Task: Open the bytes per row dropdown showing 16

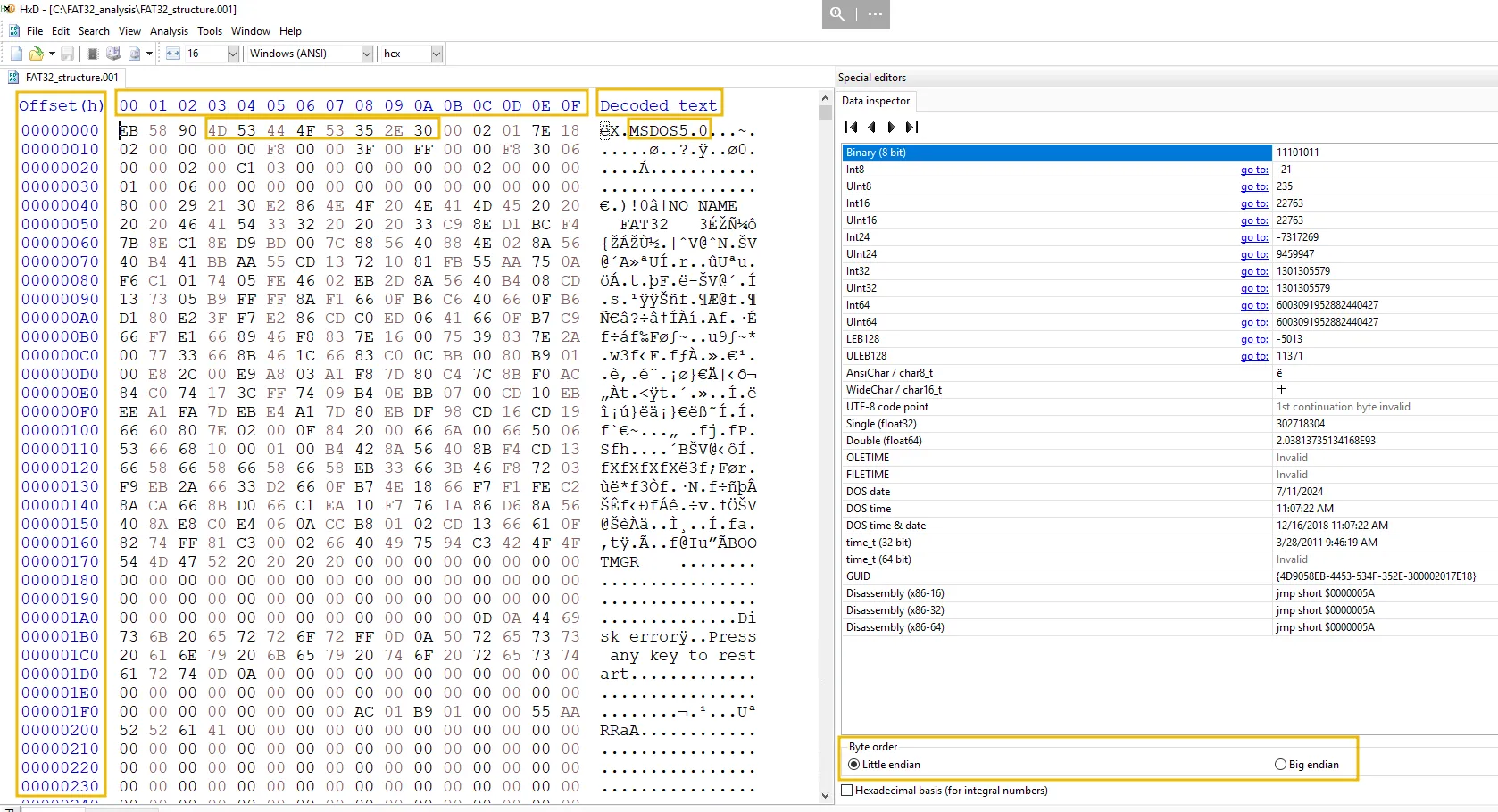Action: click(233, 54)
